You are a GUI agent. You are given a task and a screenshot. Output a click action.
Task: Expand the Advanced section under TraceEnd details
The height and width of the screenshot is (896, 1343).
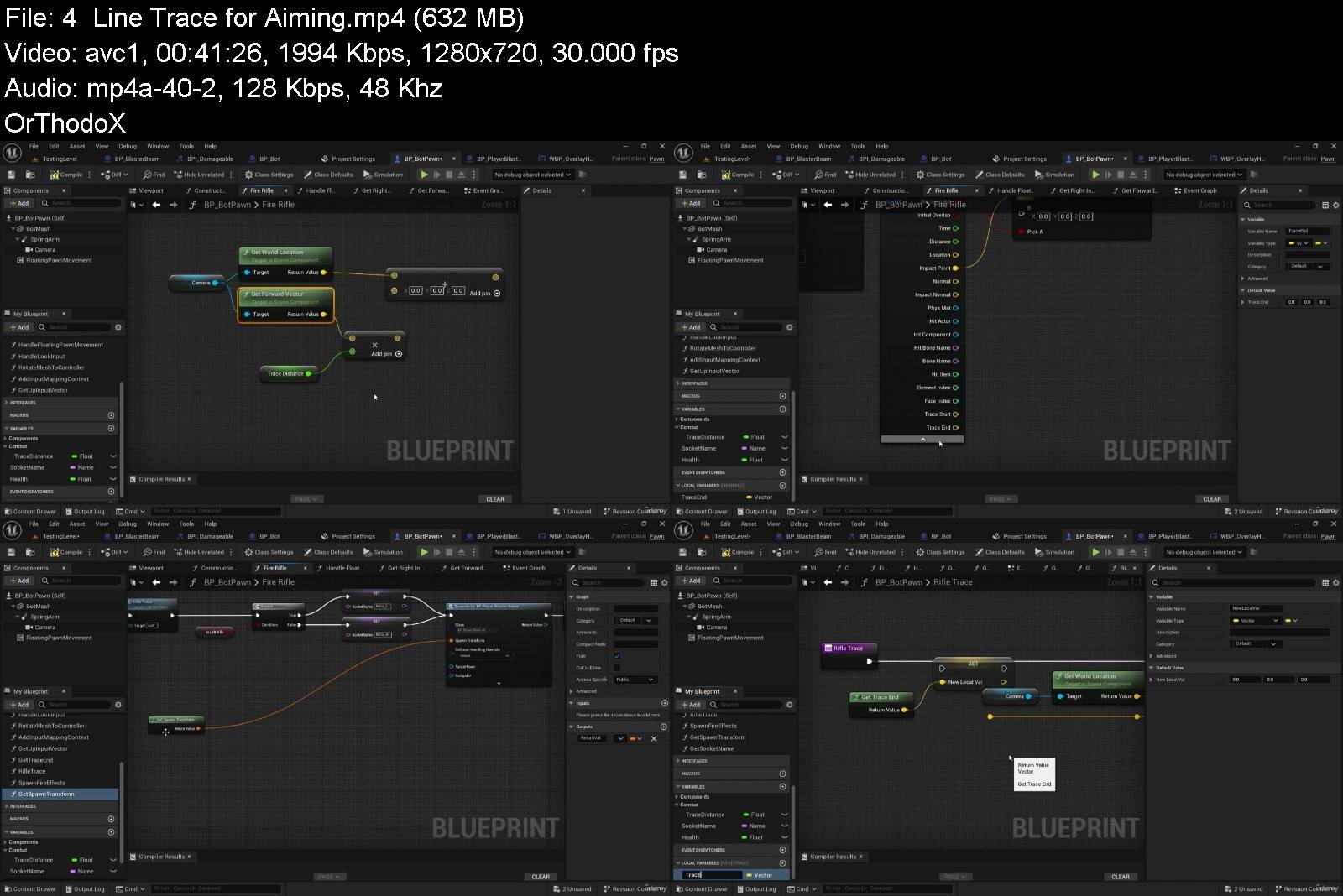tap(1243, 279)
